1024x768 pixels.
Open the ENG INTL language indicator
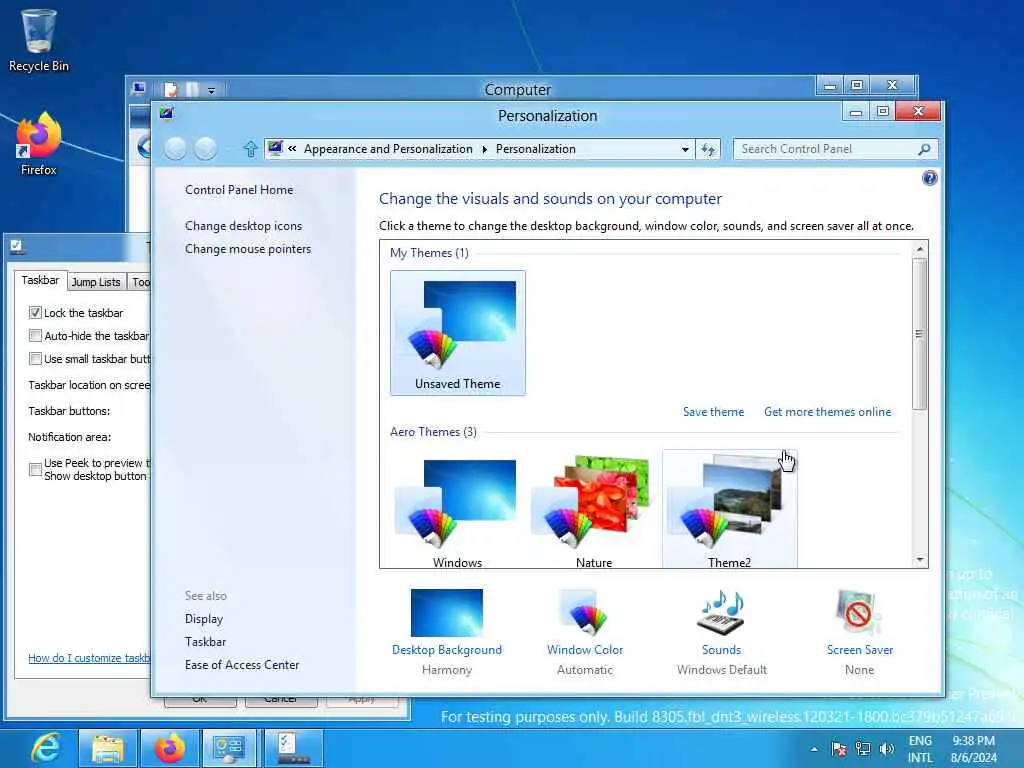[x=920, y=749]
